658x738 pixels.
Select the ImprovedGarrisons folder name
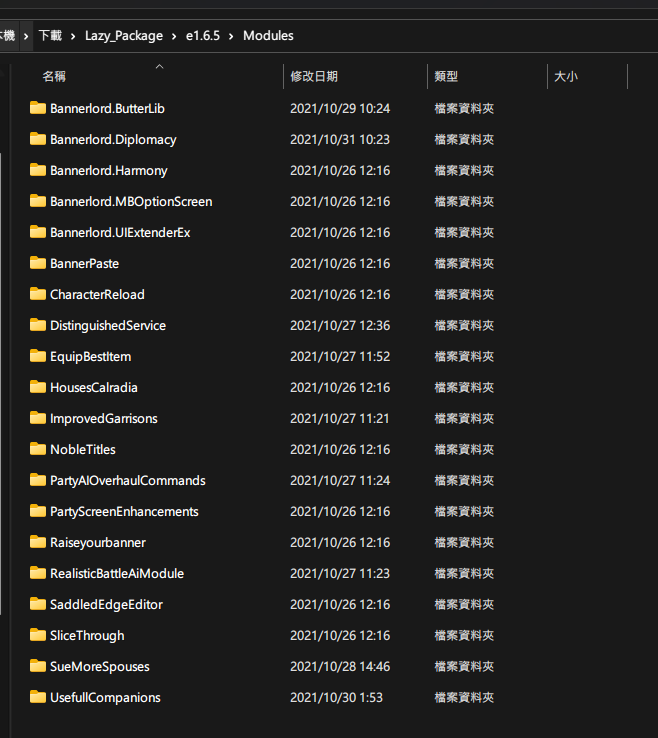(x=104, y=418)
